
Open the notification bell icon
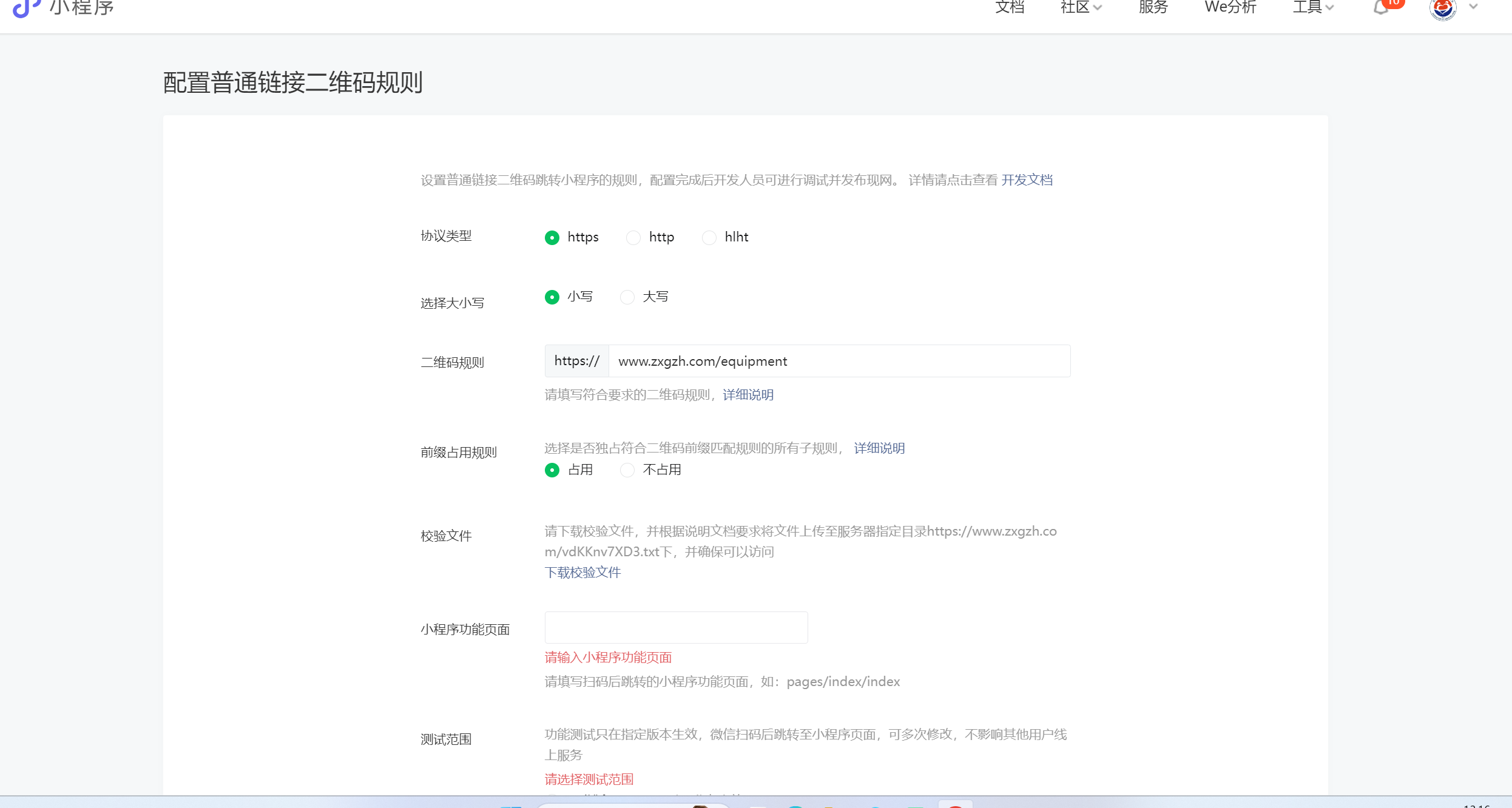click(1381, 7)
